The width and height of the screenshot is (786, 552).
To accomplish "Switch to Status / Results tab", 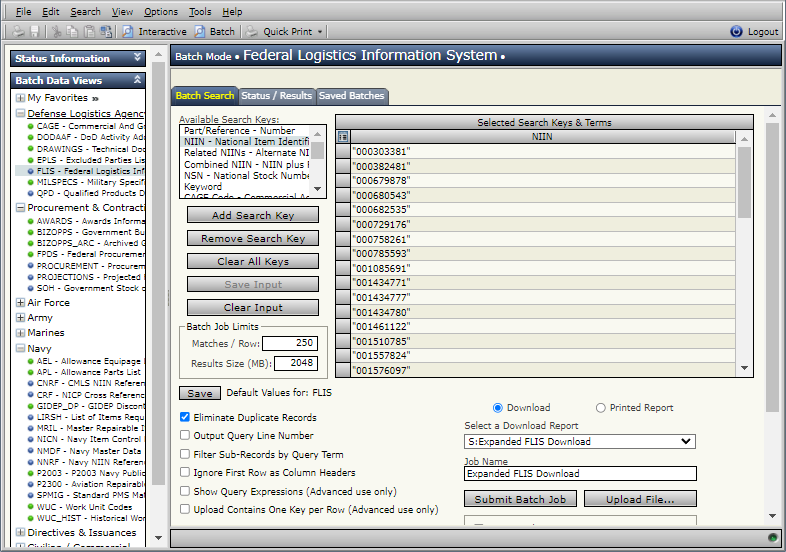I will [x=277, y=95].
